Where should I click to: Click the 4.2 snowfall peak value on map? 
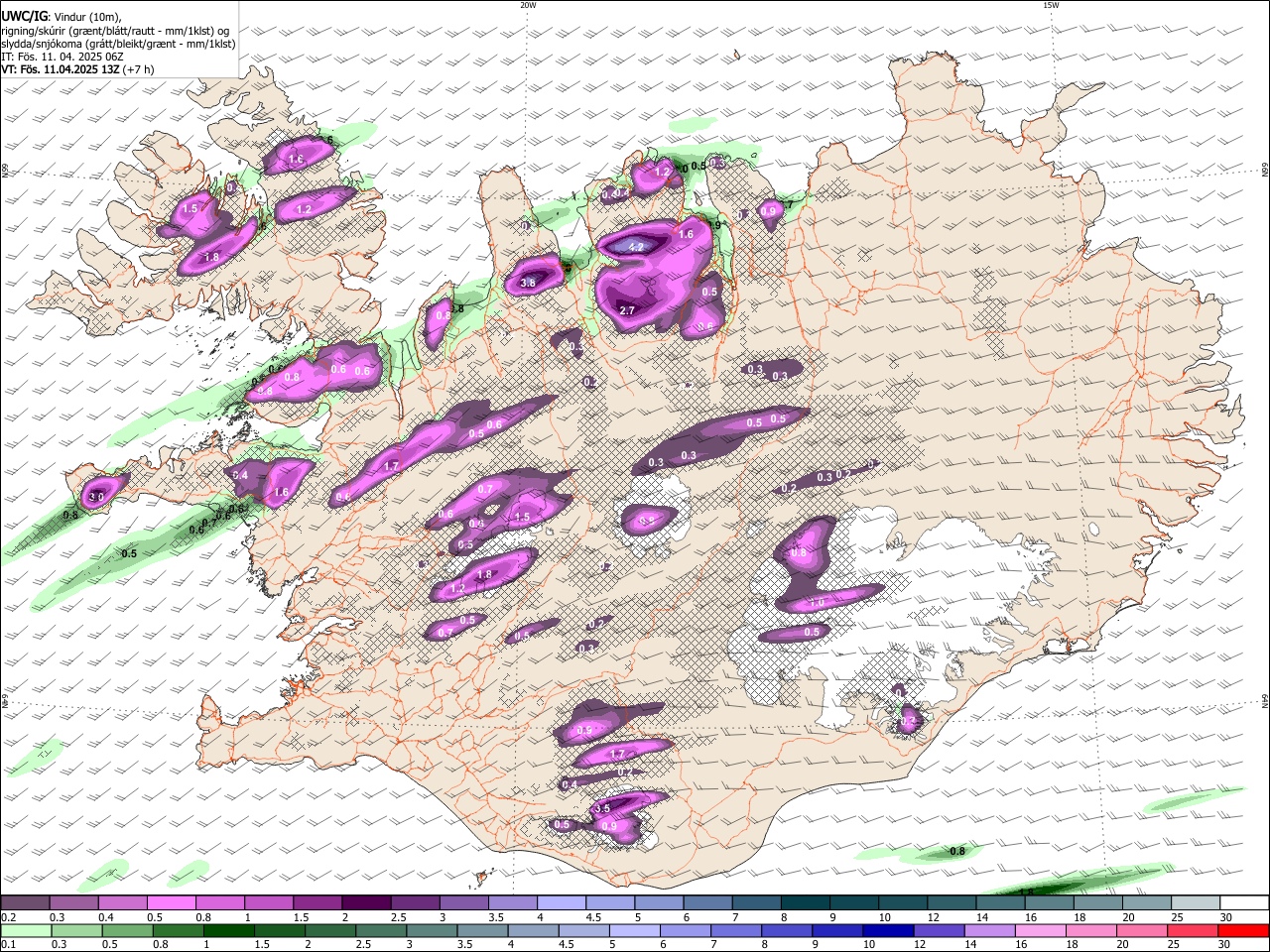coord(637,247)
